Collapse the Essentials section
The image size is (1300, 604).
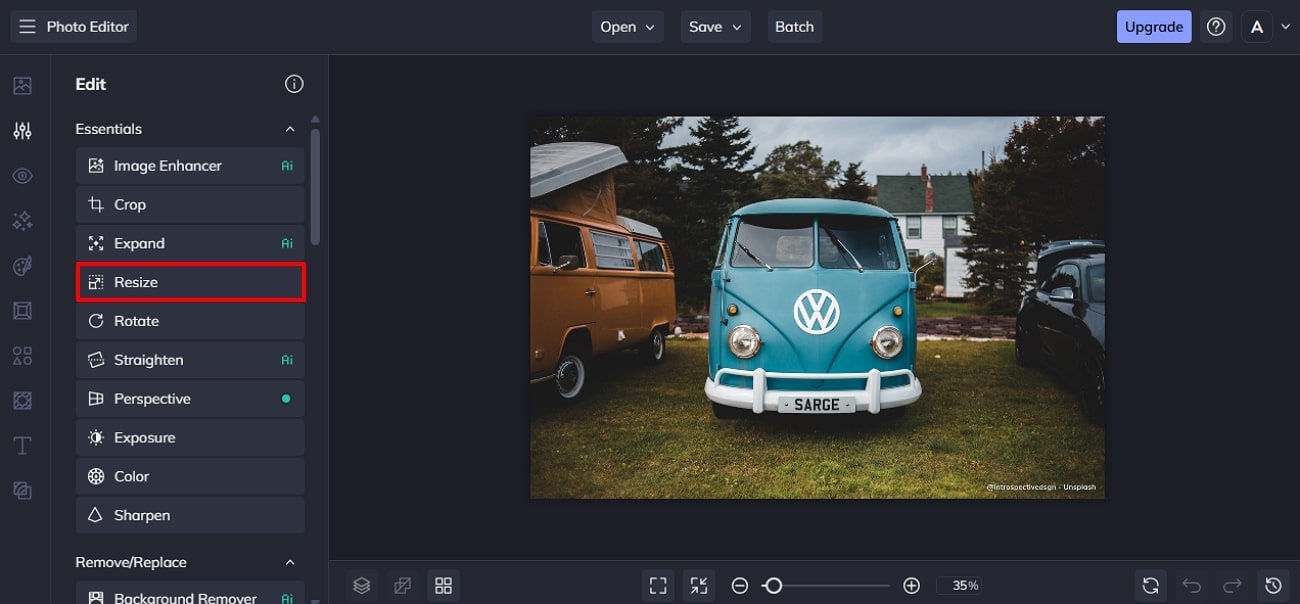click(290, 129)
